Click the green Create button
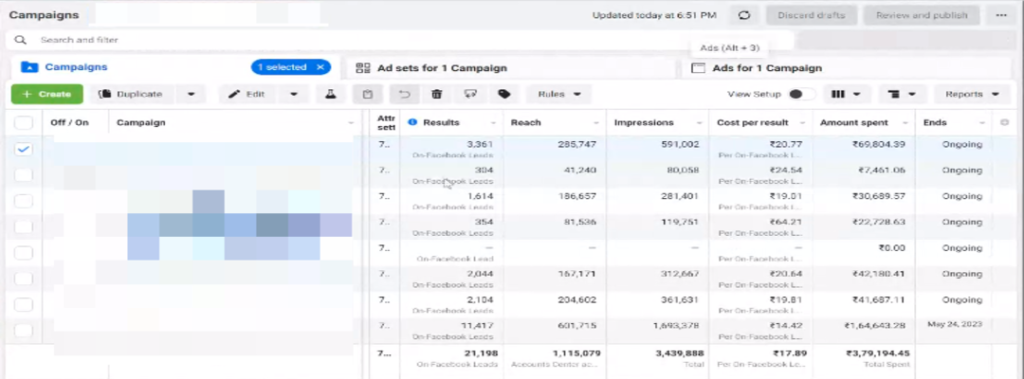 coord(47,94)
